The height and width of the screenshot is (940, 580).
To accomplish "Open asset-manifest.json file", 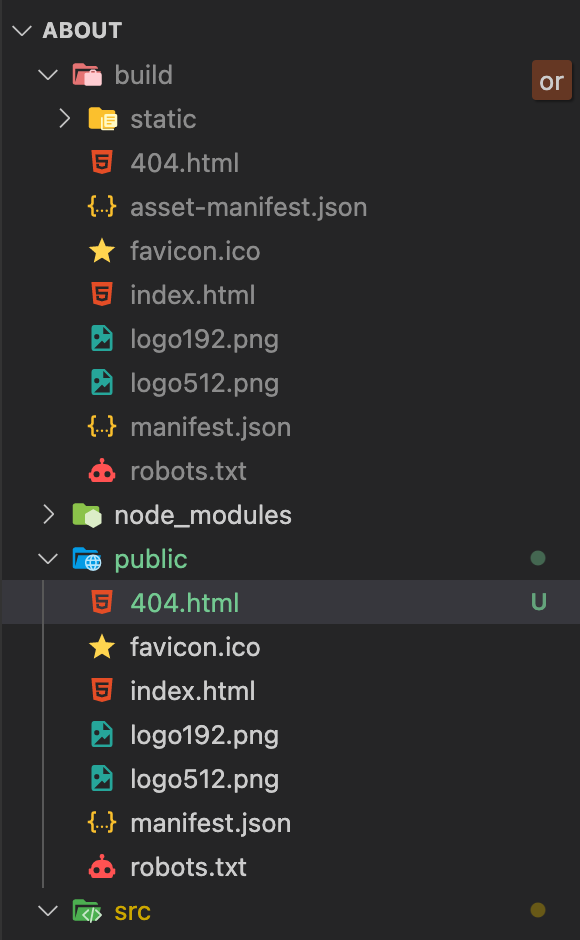I will click(x=249, y=207).
